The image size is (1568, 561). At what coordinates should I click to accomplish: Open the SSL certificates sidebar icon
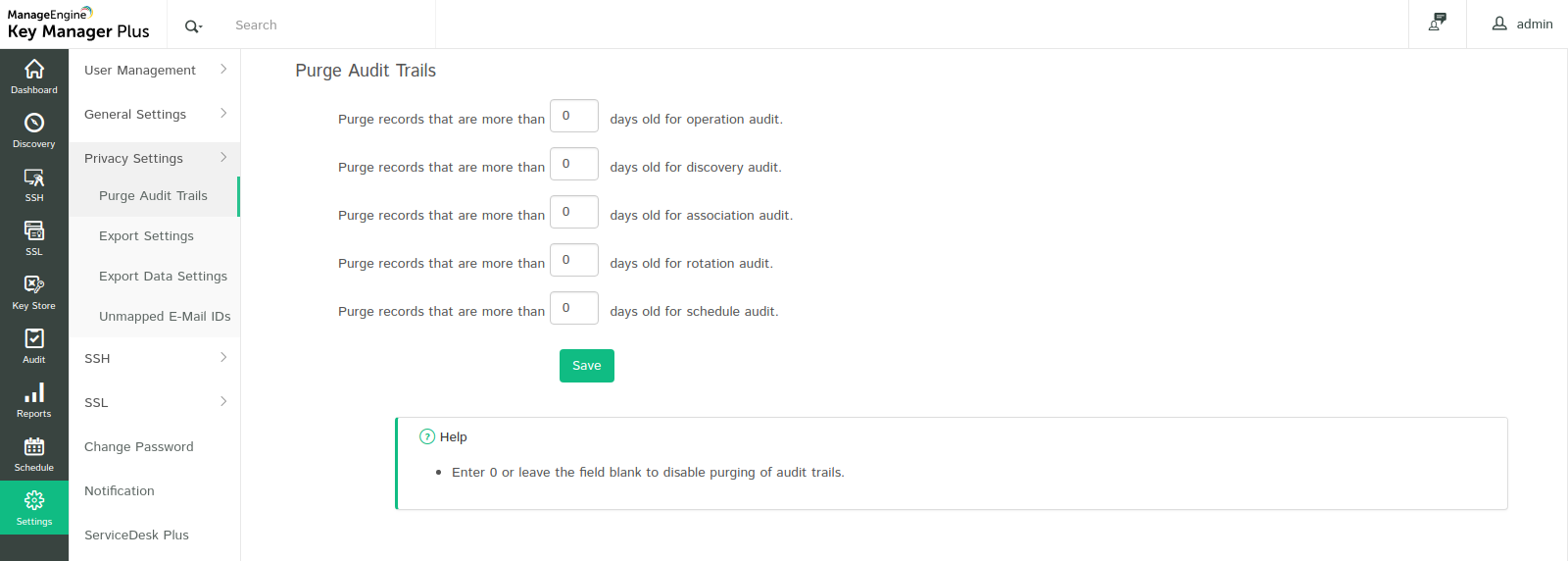click(x=34, y=232)
